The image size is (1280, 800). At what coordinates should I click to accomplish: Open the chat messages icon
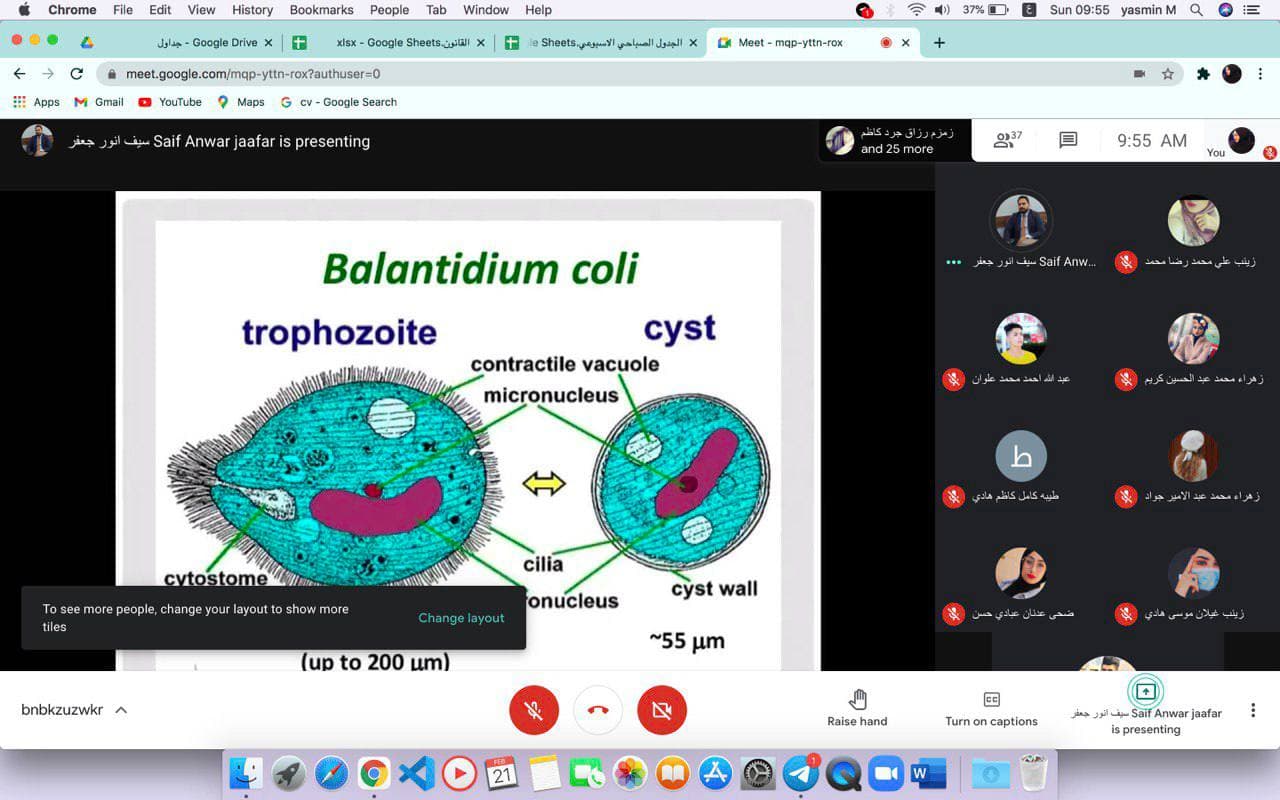coord(1068,141)
